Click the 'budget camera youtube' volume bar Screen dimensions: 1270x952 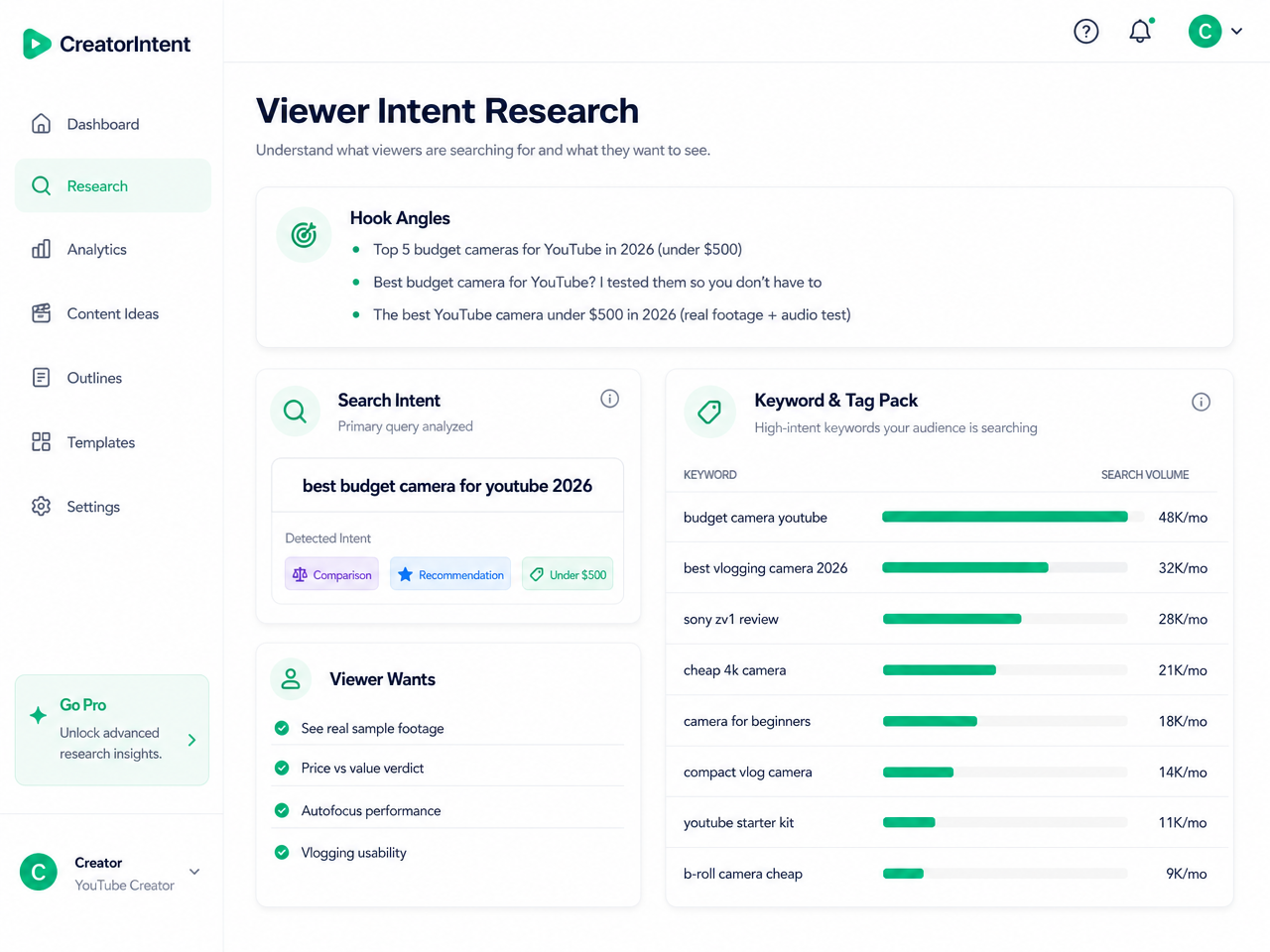coord(1005,517)
